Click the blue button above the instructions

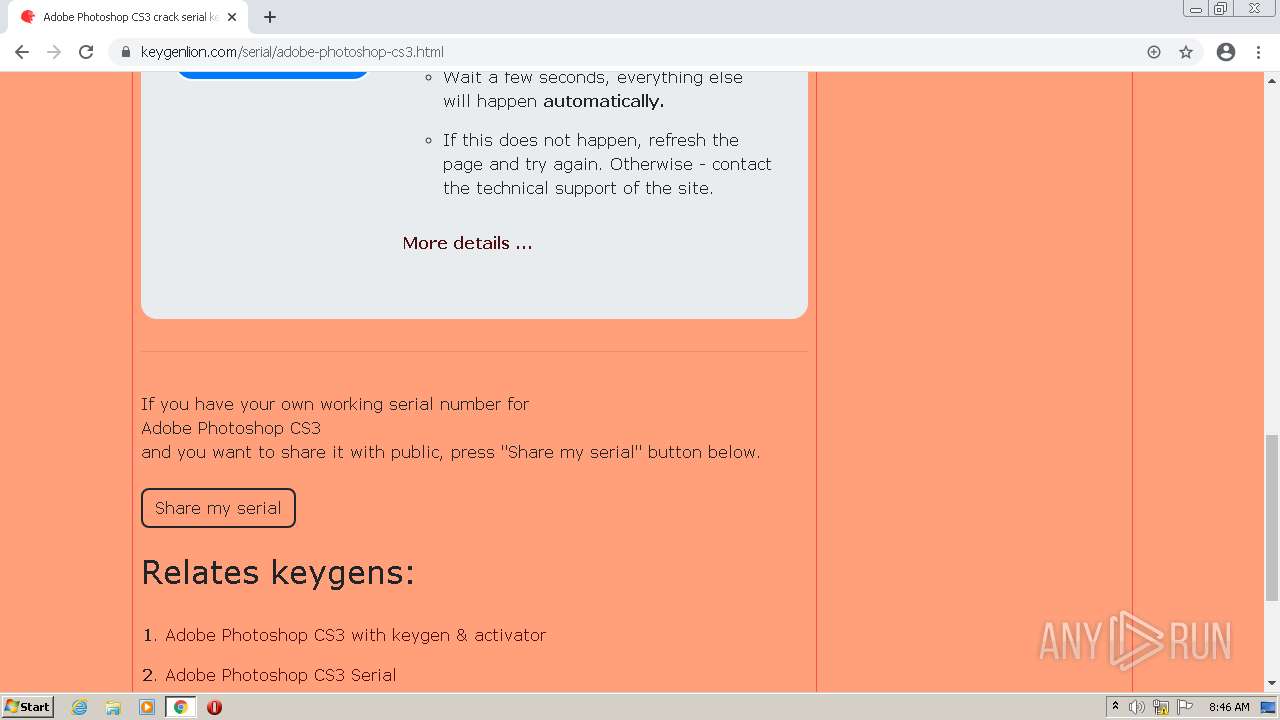click(272, 75)
